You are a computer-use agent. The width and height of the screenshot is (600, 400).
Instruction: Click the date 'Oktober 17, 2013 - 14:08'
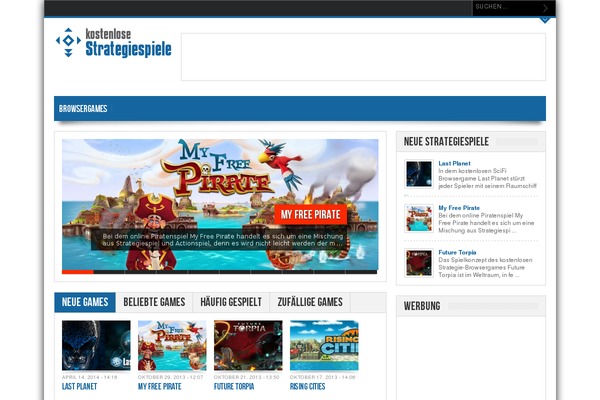click(323, 377)
